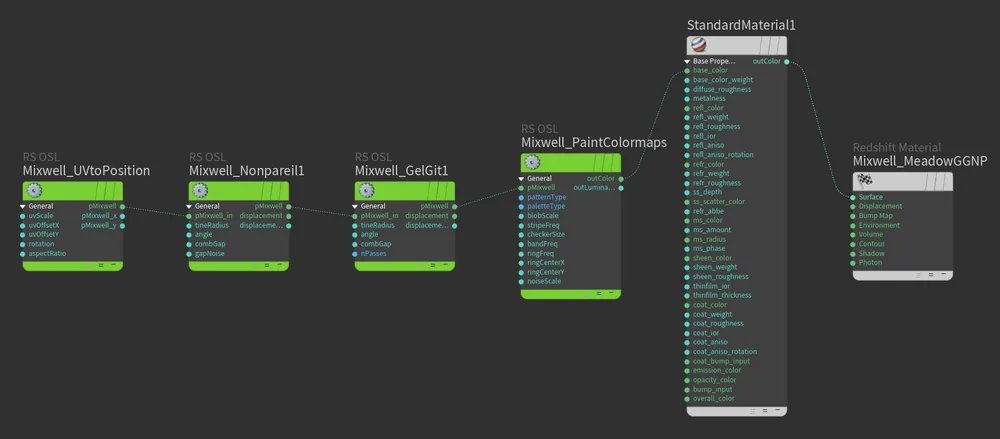Click the bandFreq input port

(x=521, y=244)
